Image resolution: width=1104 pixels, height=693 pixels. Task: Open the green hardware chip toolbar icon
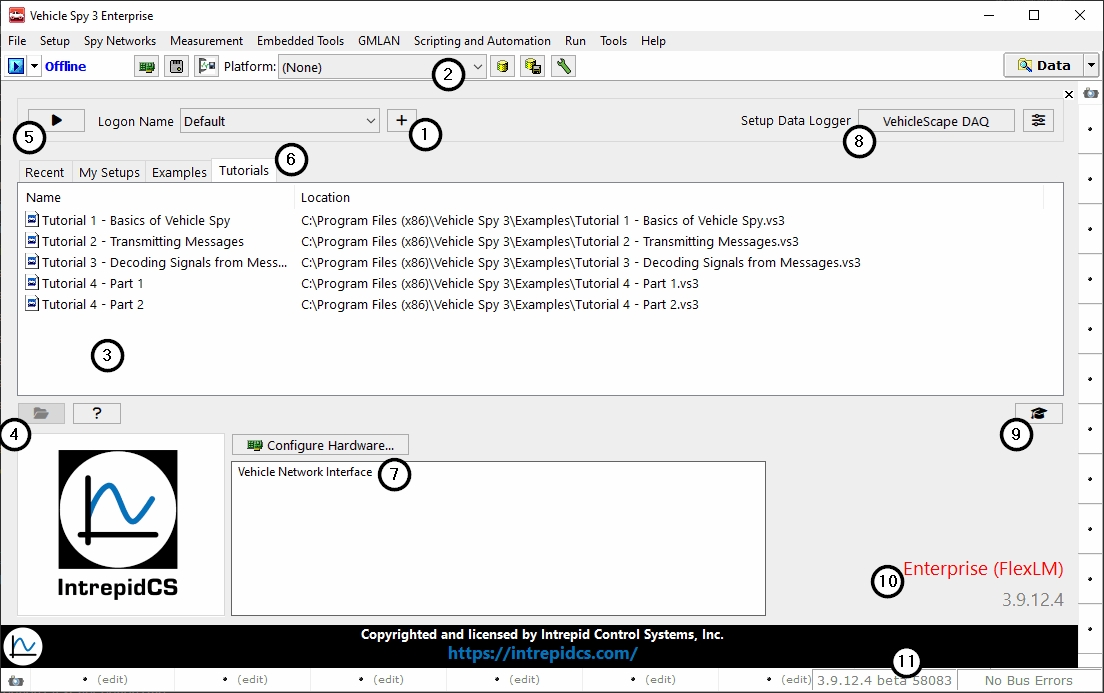(x=147, y=66)
